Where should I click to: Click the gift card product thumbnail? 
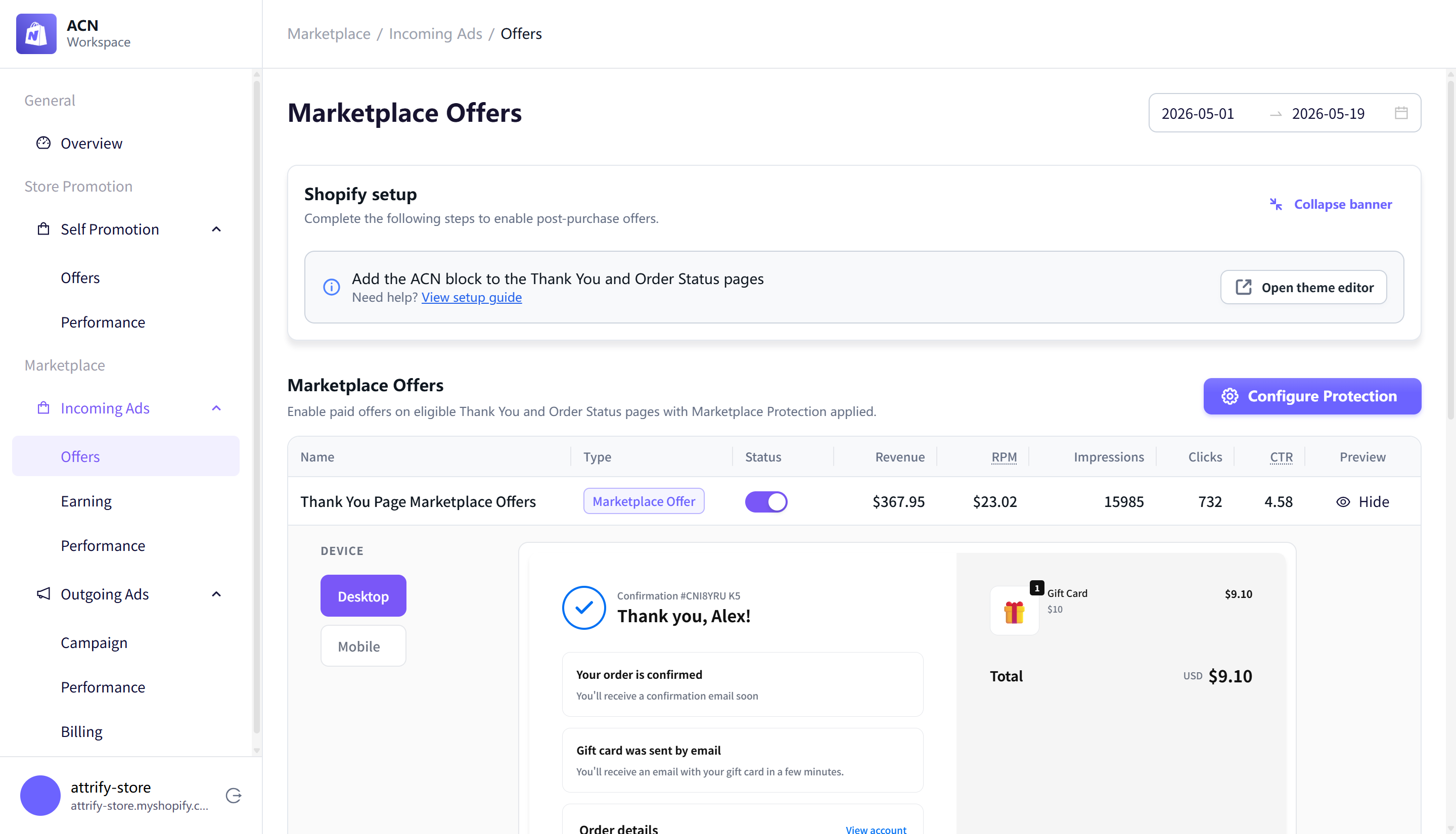pos(1014,611)
